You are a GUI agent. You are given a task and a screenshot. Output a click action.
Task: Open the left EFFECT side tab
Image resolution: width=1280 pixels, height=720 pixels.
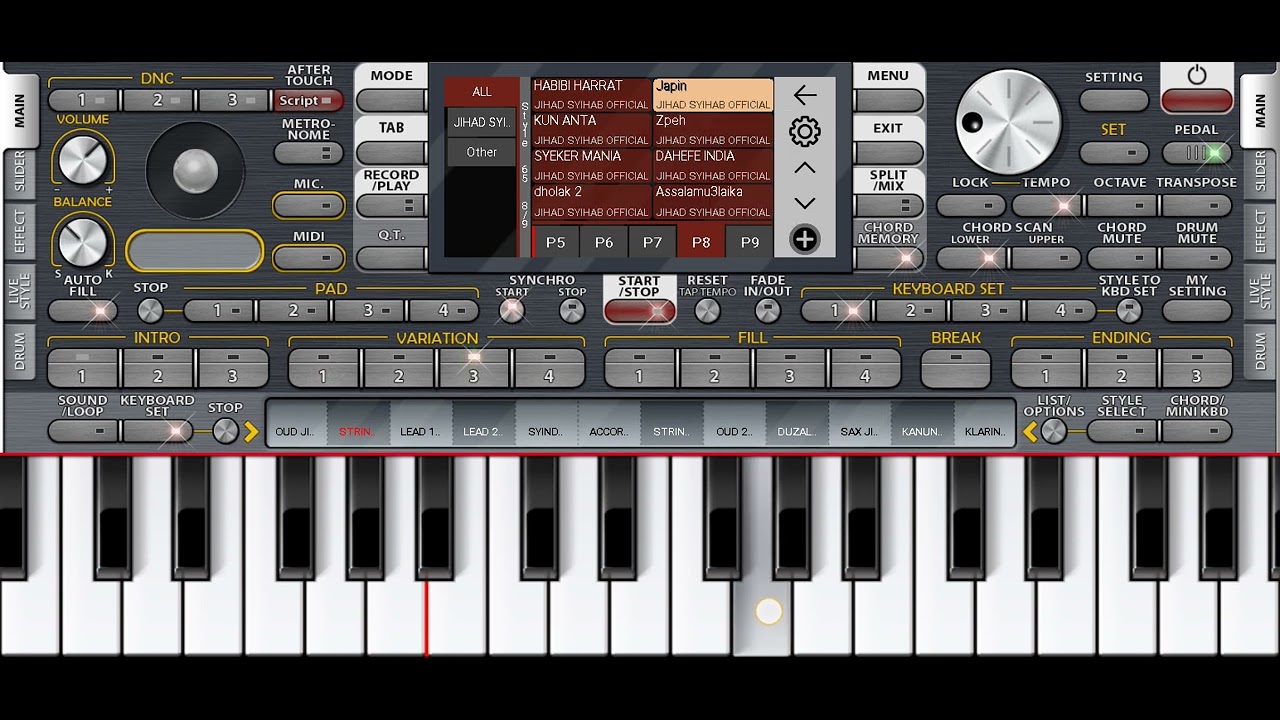pyautogui.click(x=19, y=233)
